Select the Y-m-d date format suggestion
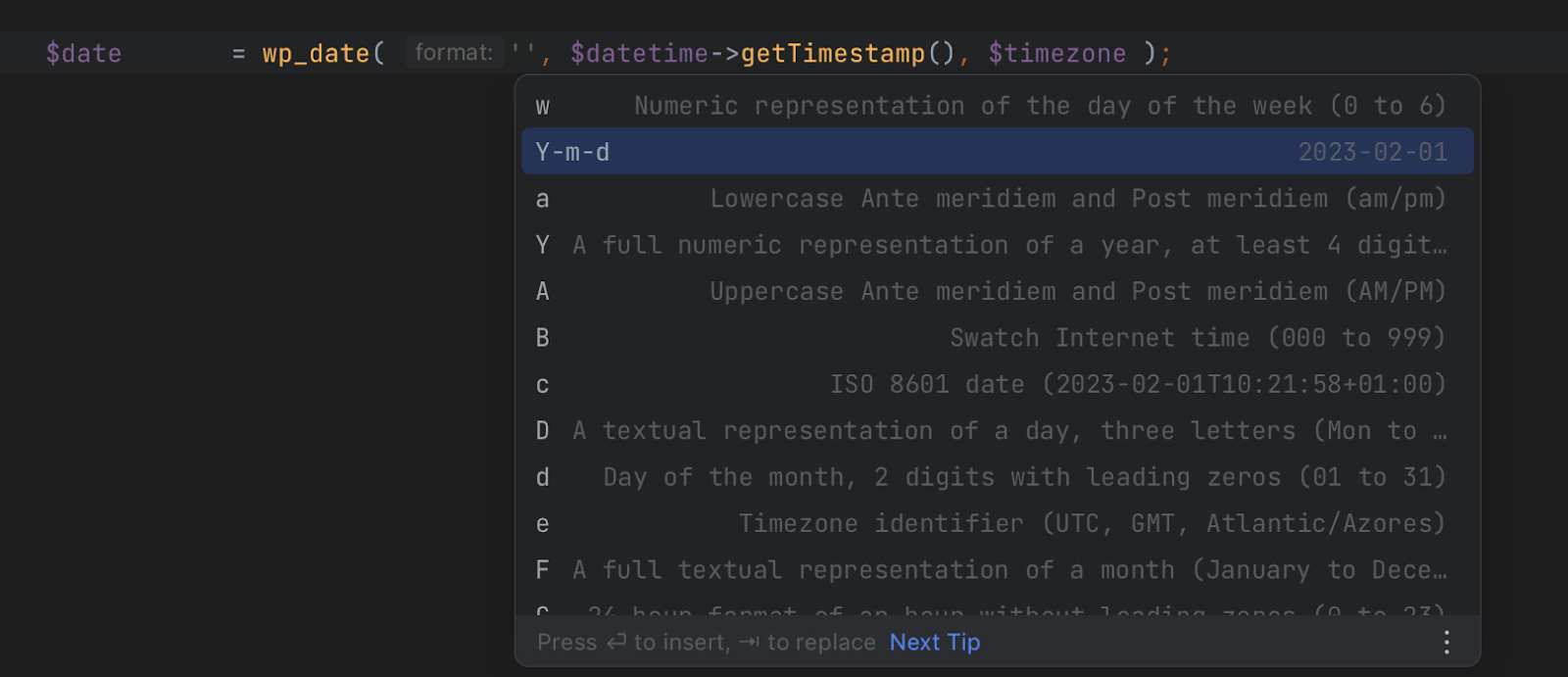The height and width of the screenshot is (677, 1568). (x=997, y=152)
